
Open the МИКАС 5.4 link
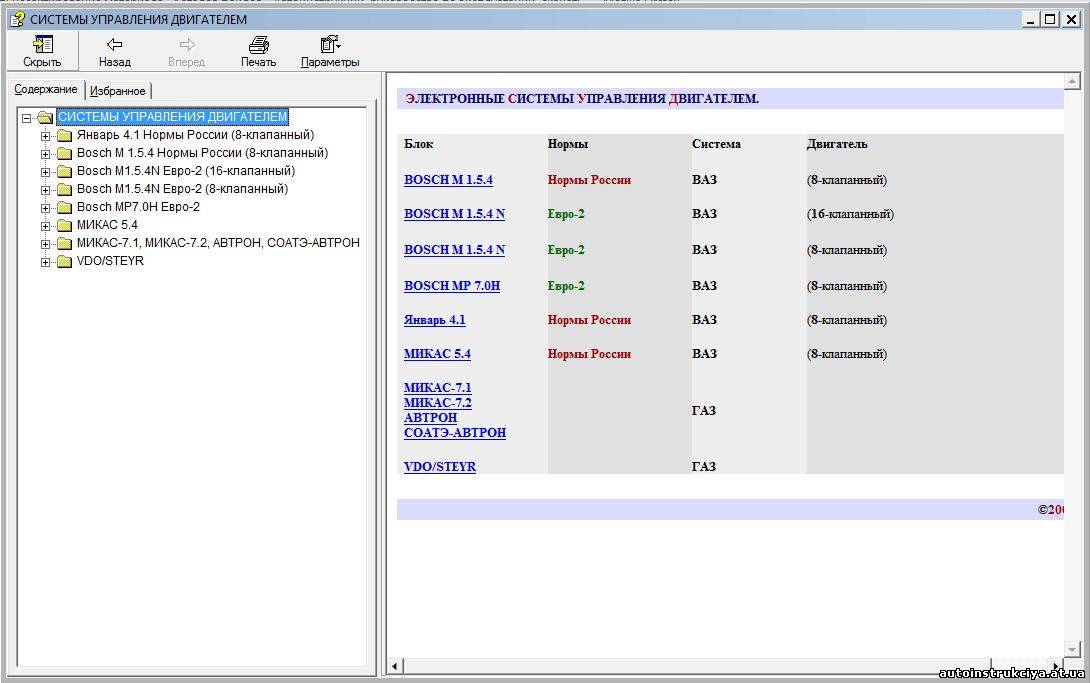437,354
